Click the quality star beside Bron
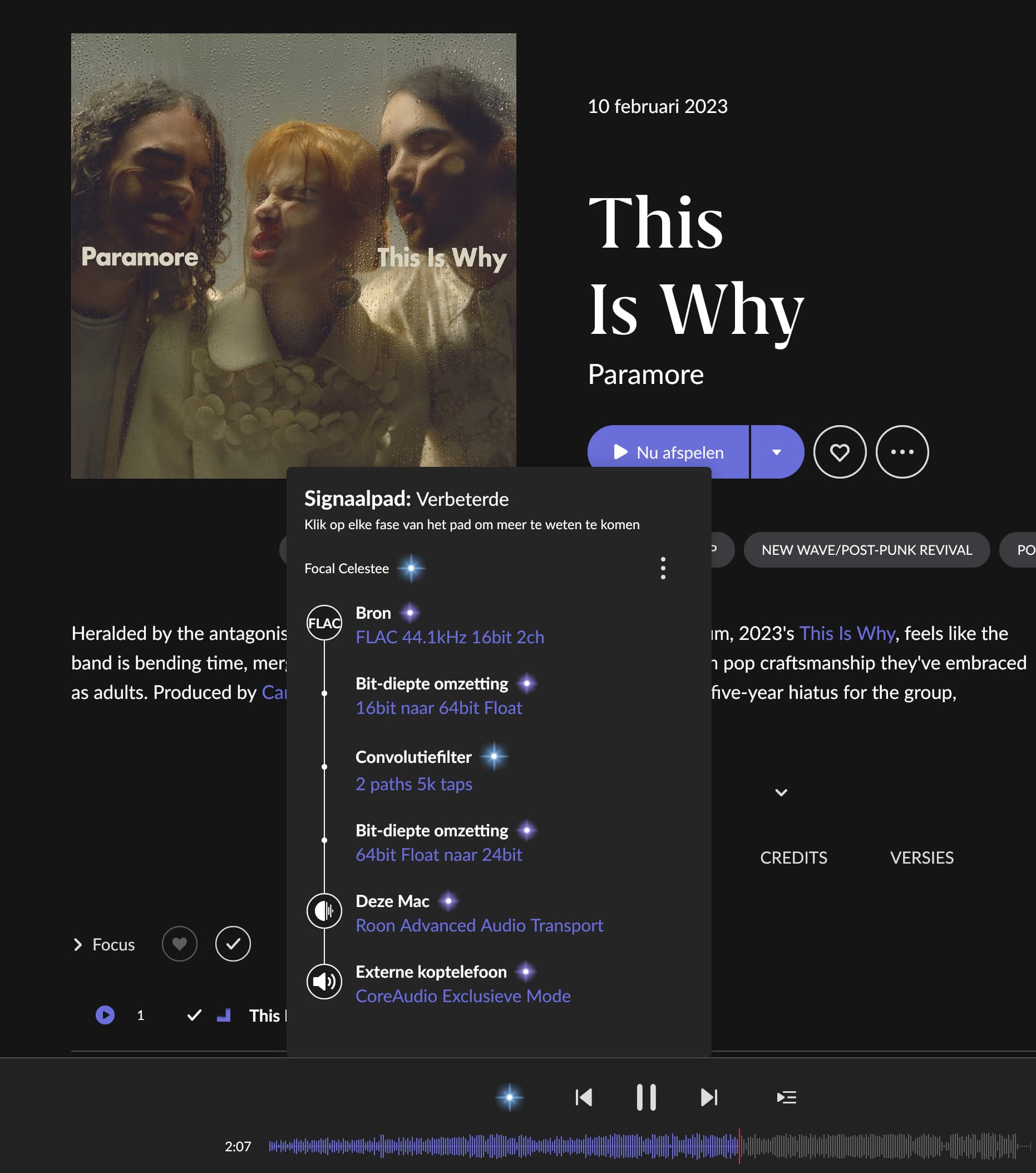The image size is (1036, 1173). click(410, 613)
